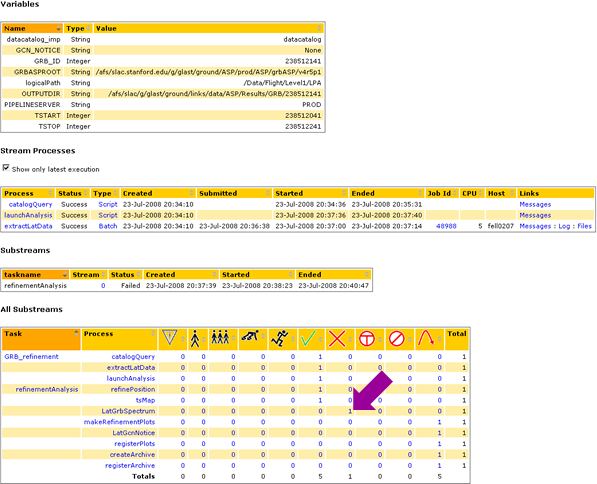Click the red circled T terminated icon
This screenshot has width=597, height=484.
(367, 339)
